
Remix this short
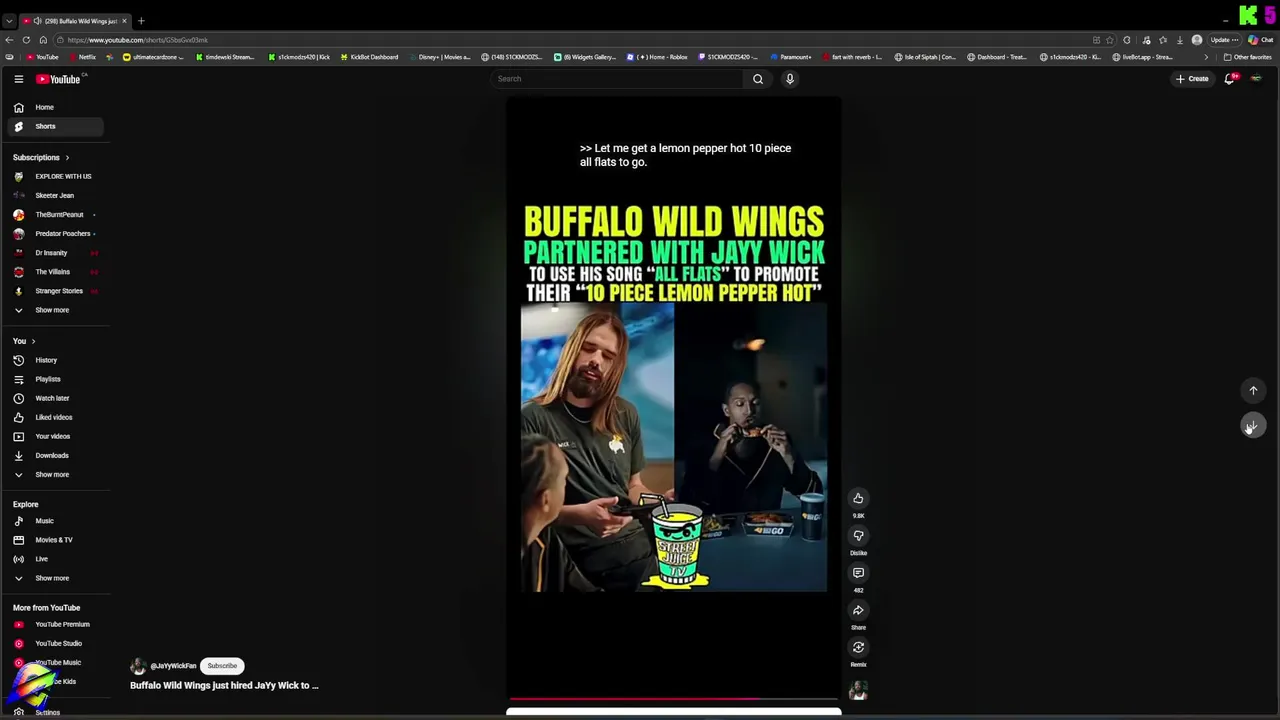coord(858,647)
